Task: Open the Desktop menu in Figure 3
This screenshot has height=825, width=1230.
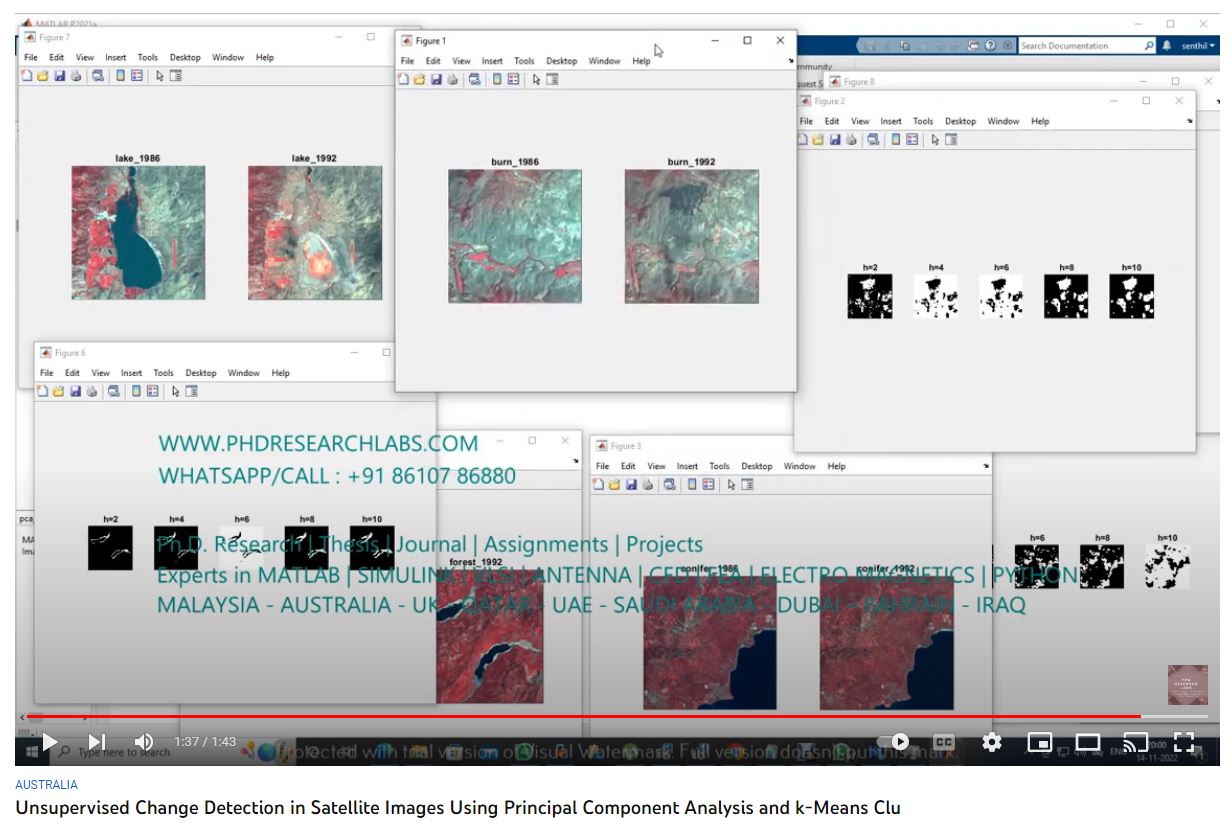Action: coord(756,466)
